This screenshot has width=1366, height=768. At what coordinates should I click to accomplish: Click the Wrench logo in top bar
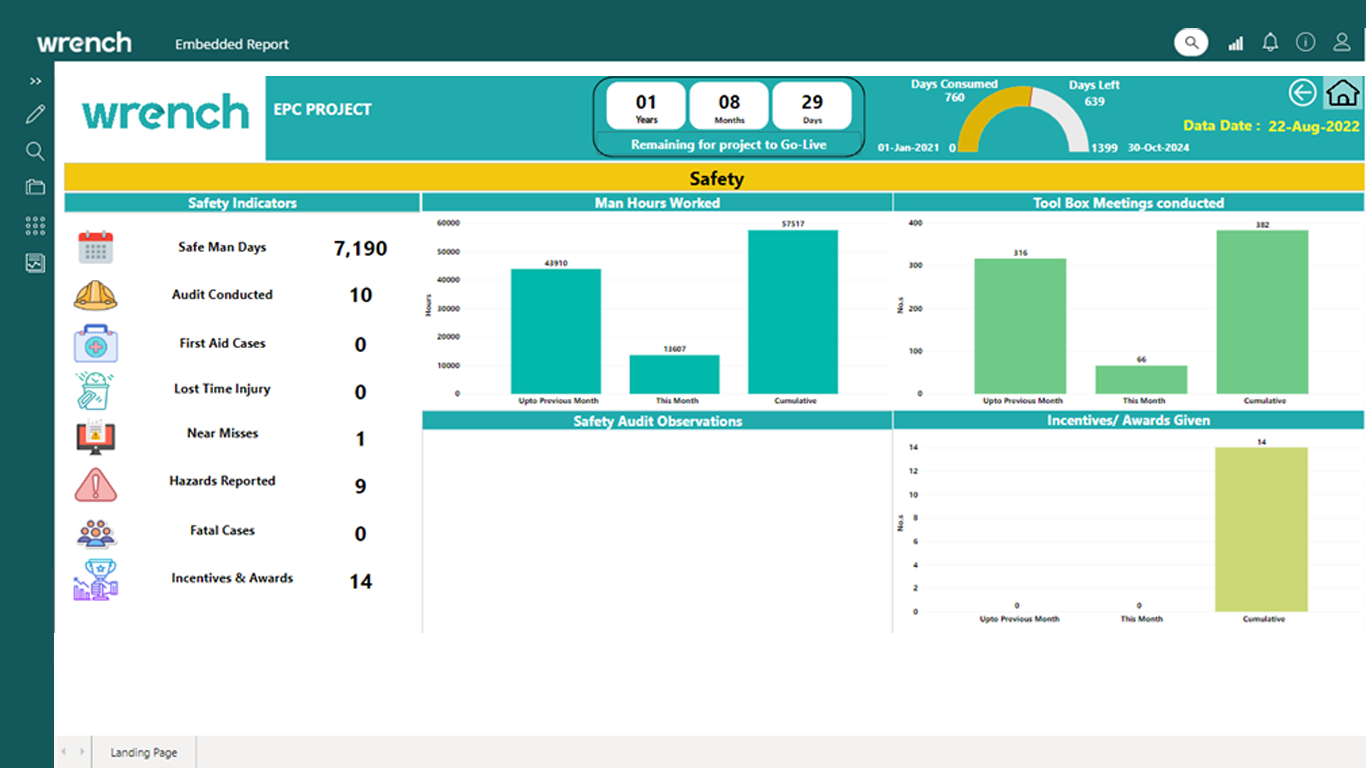coord(84,43)
